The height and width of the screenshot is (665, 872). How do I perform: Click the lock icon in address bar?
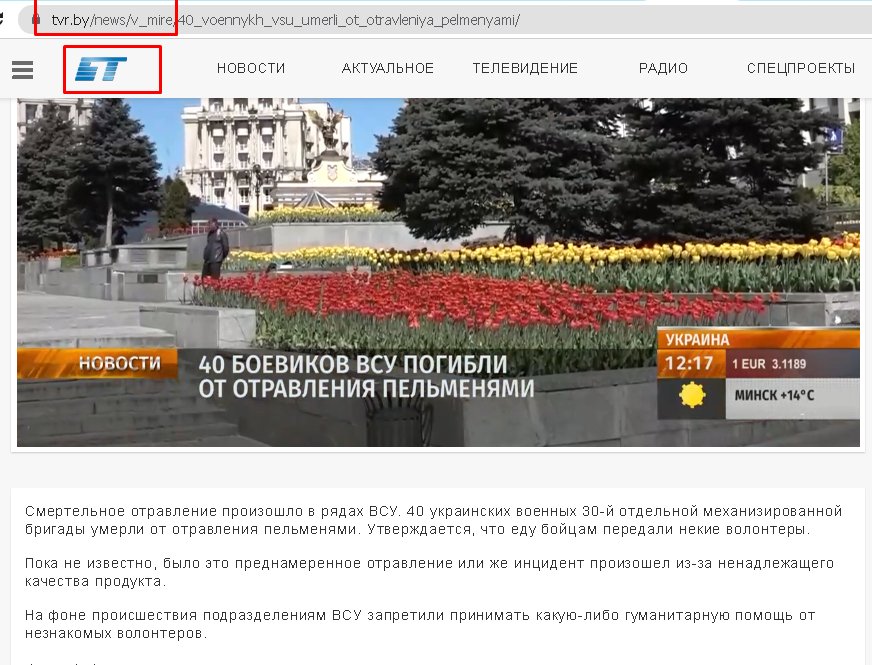[x=36, y=19]
